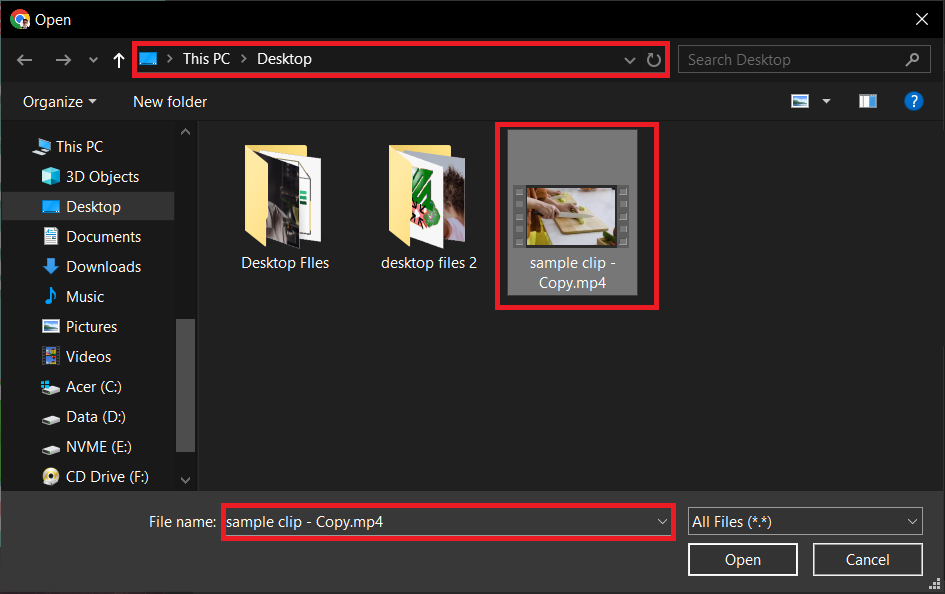Viewport: 945px width, 594px height.
Task: Open the view options dropdown arrow
Action: coord(825,101)
